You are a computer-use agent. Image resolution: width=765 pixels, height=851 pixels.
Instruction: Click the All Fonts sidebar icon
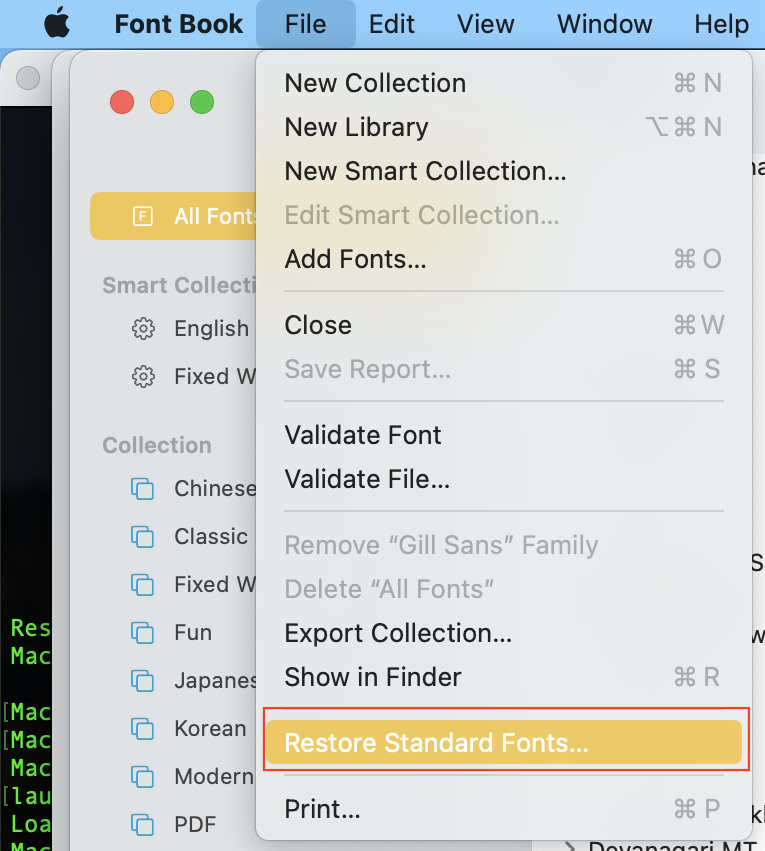pos(143,216)
